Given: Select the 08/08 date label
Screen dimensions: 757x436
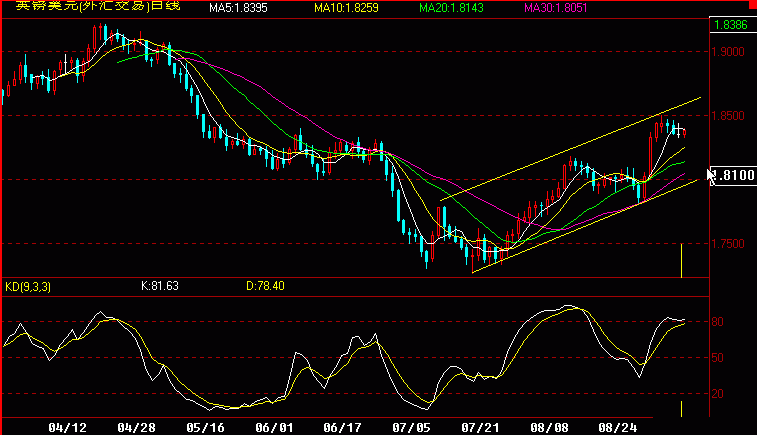Looking at the screenshot, I should coord(549,428).
